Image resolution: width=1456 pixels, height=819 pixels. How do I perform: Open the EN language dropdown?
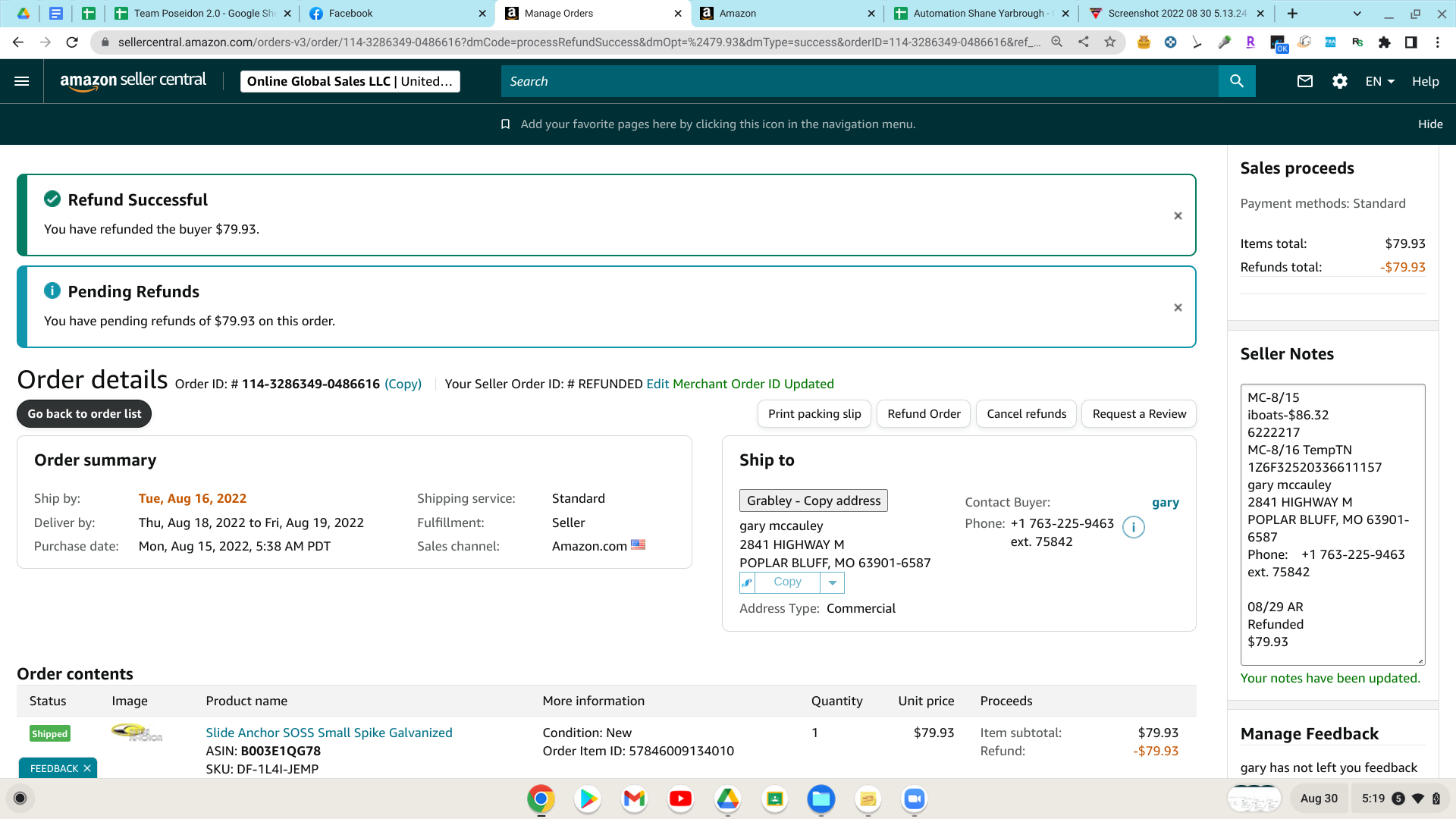1380,81
